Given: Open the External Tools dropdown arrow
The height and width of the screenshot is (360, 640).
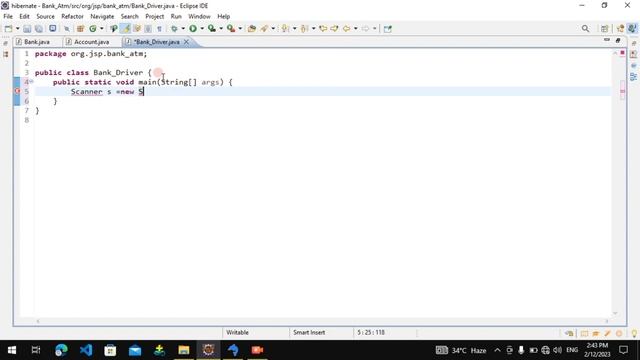Looking at the screenshot, I should [240, 29].
